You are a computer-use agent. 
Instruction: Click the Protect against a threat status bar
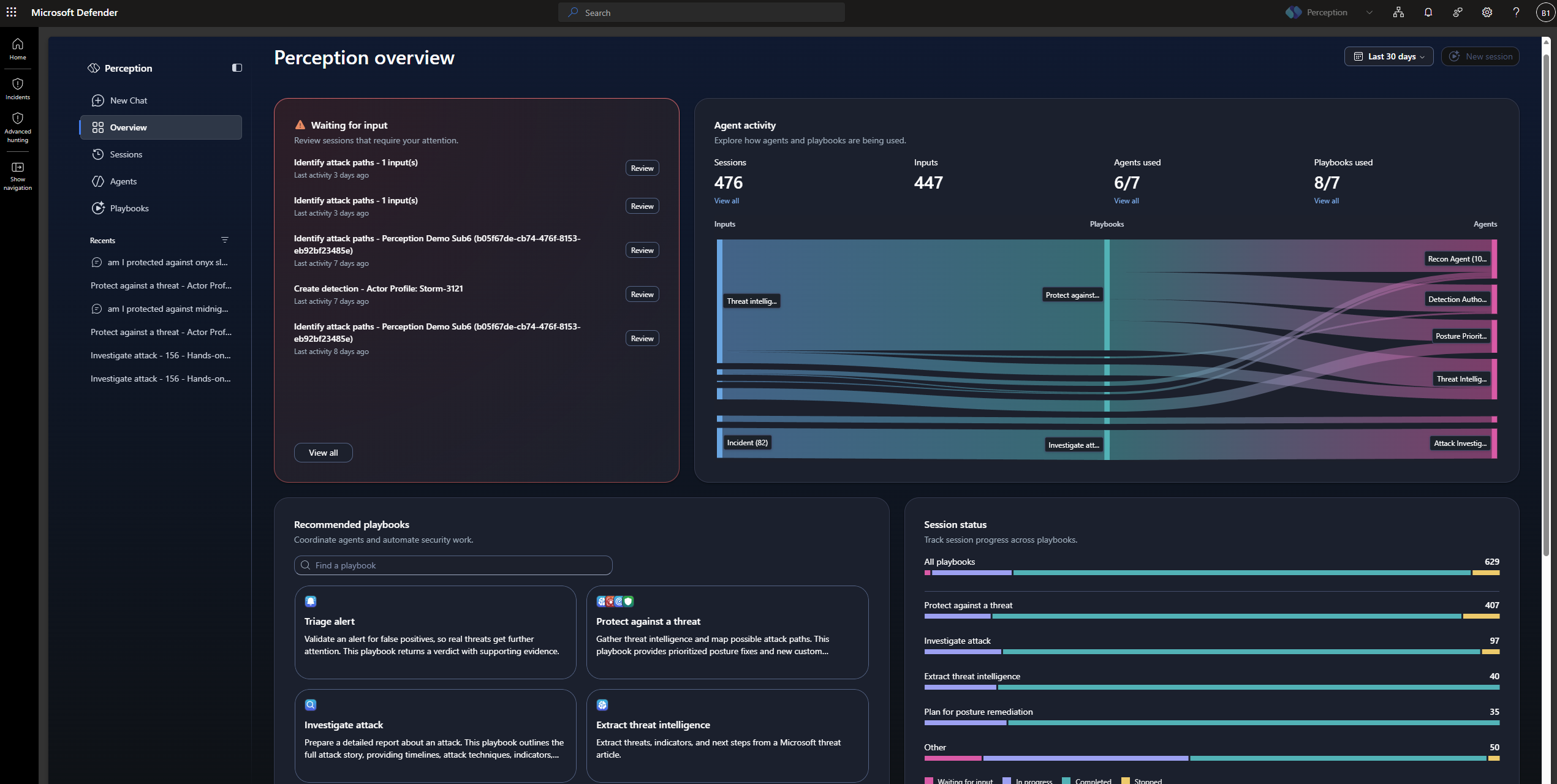click(1211, 616)
